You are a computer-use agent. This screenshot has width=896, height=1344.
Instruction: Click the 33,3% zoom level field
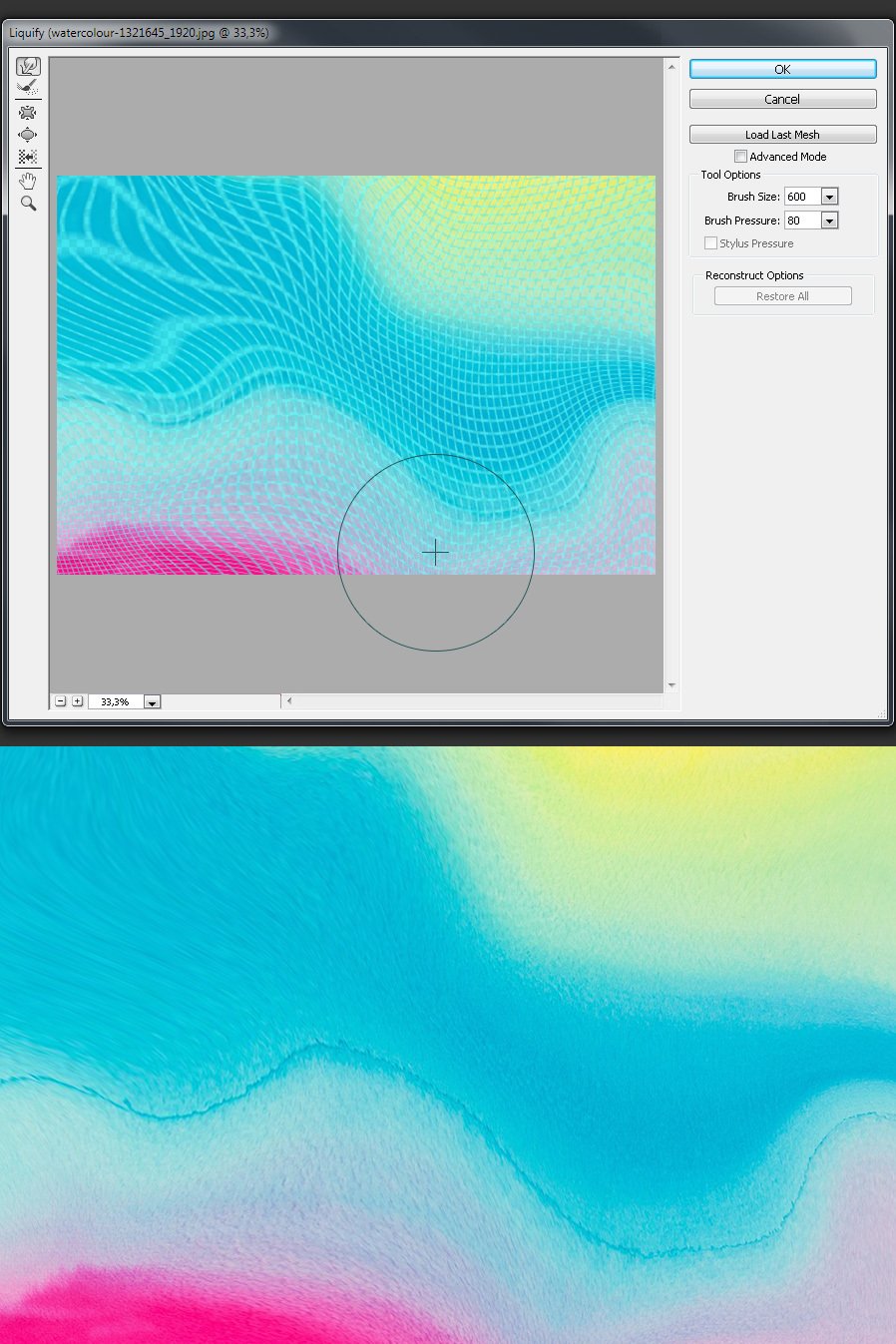(116, 702)
